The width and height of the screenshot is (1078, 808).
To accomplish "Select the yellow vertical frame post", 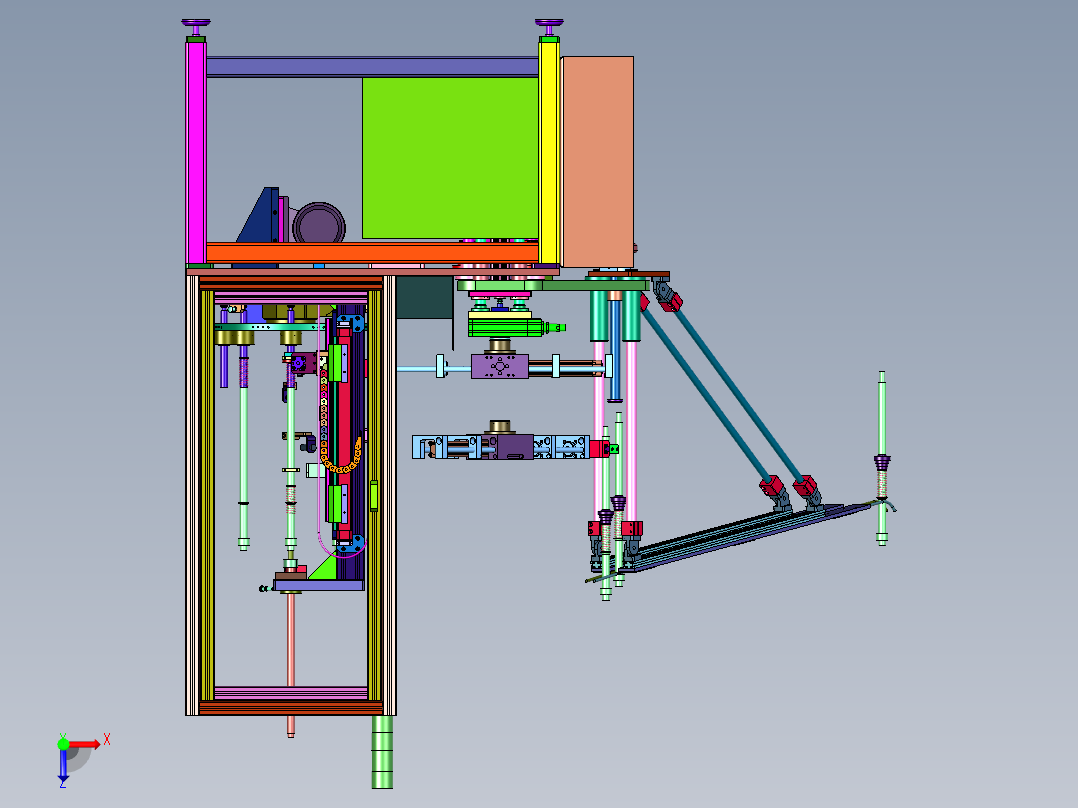I will coord(549,151).
